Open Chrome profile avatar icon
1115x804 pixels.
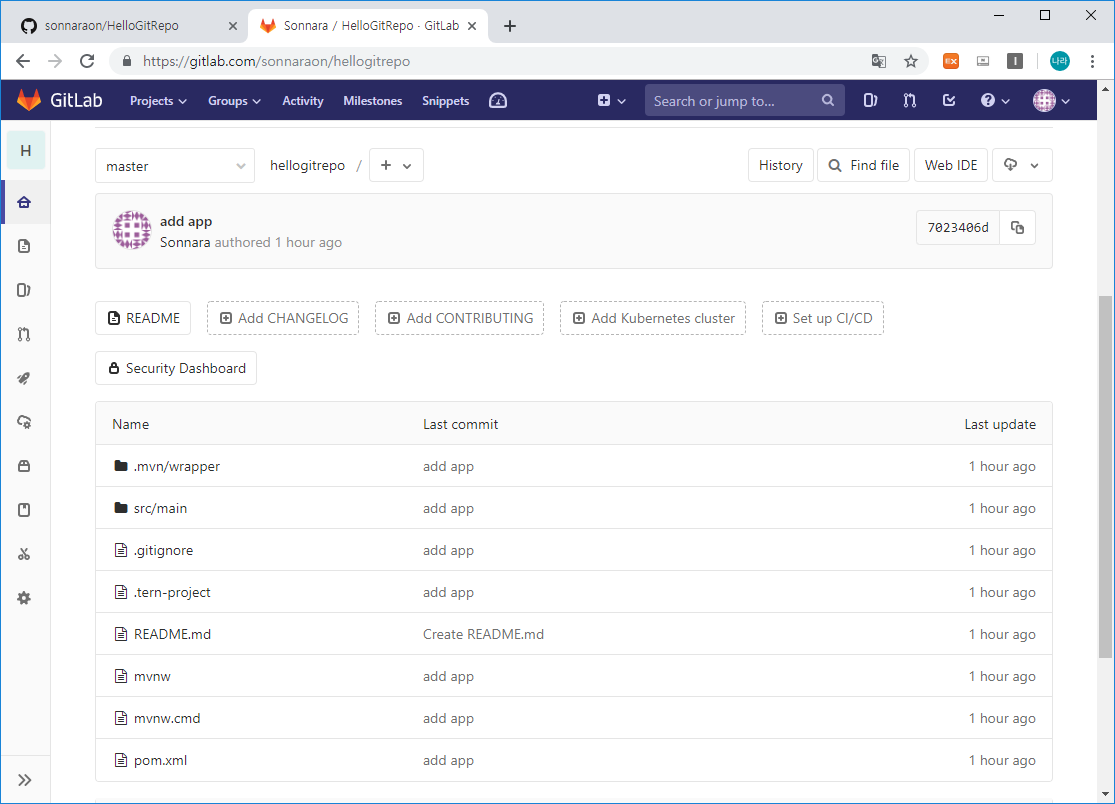[1060, 61]
